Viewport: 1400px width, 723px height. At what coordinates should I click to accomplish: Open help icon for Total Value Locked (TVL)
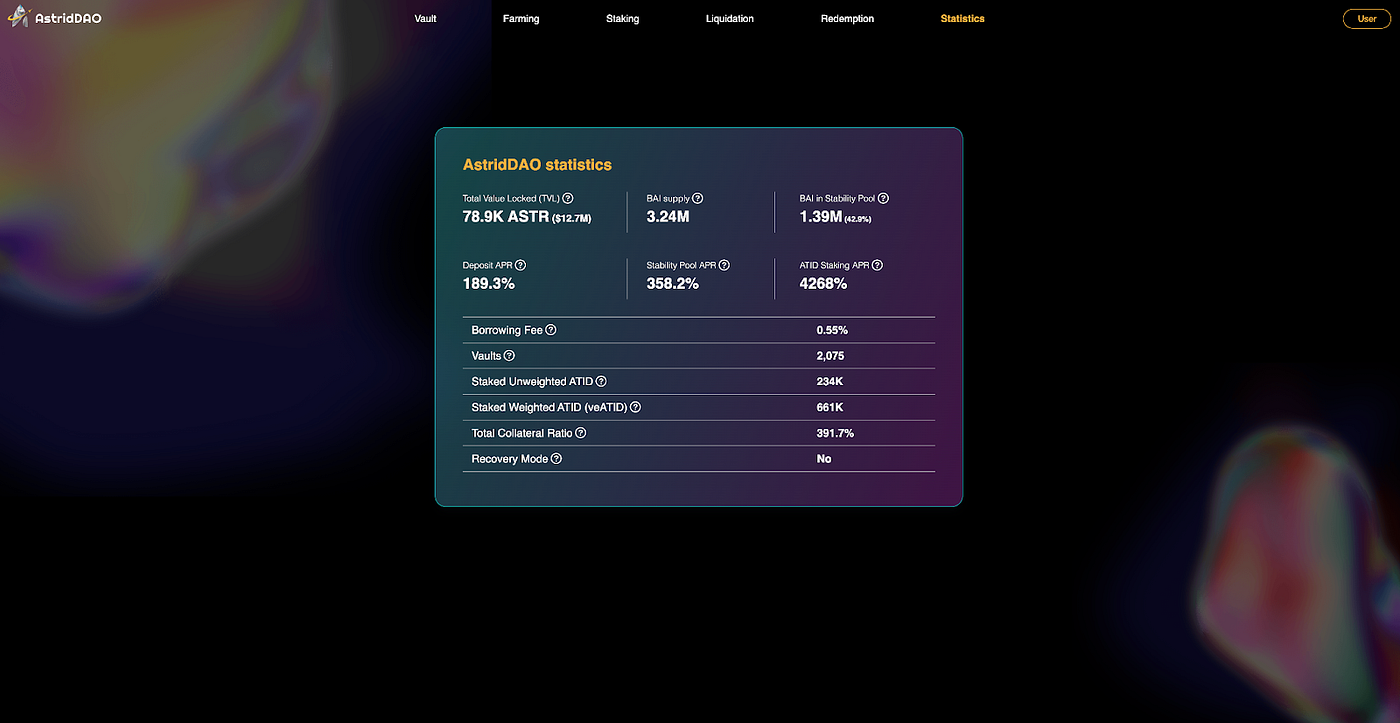pos(568,199)
